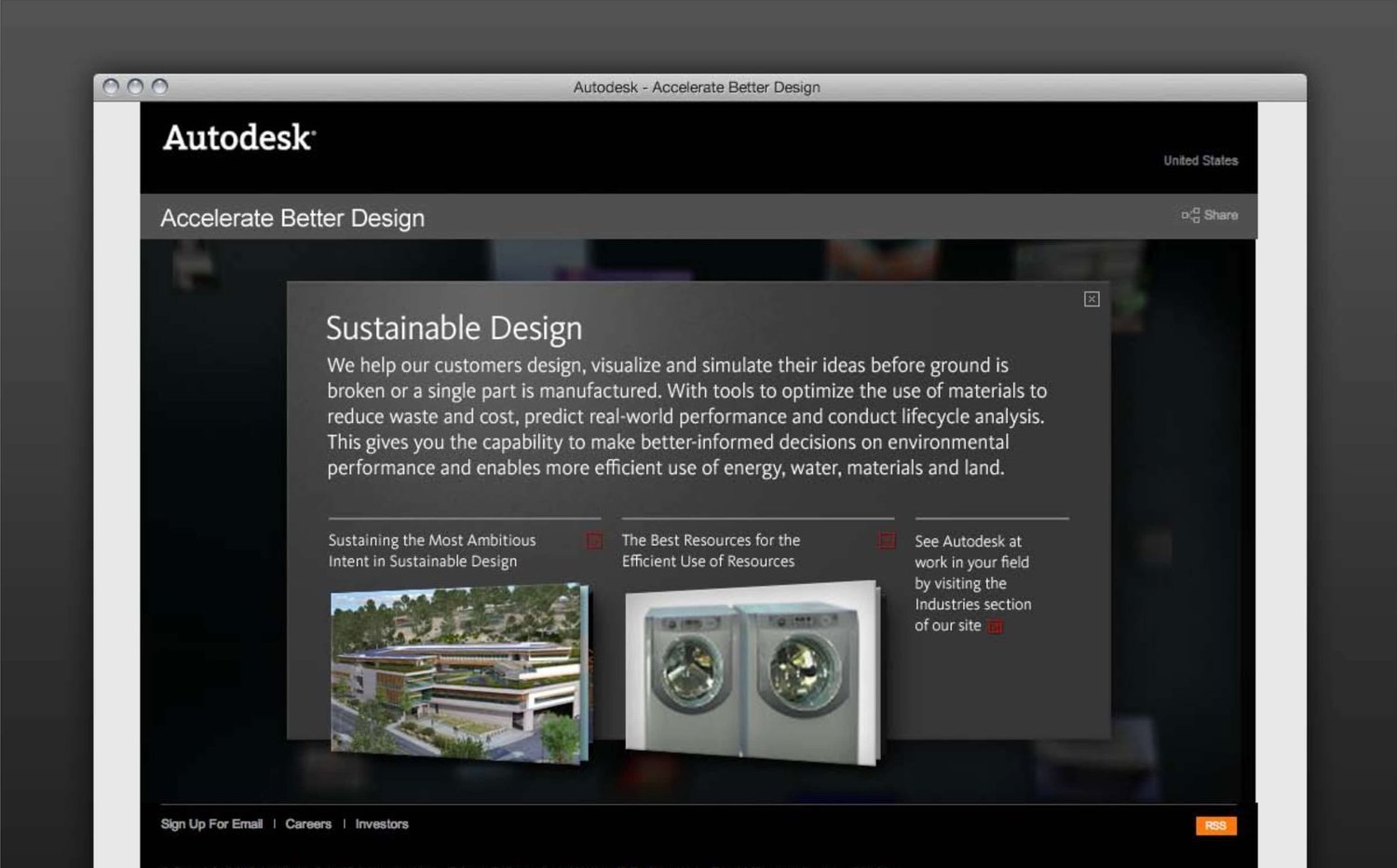Image resolution: width=1397 pixels, height=868 pixels.
Task: Close the Sustainable Design panel
Action: click(1092, 299)
